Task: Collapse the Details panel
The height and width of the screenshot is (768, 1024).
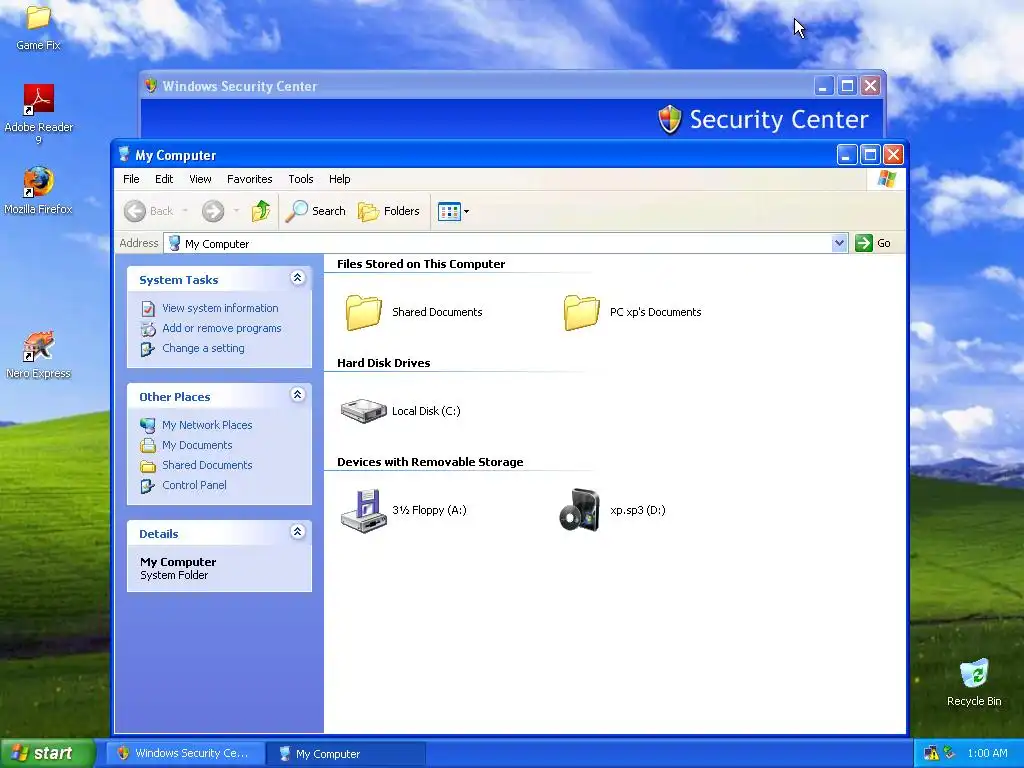Action: [297, 532]
